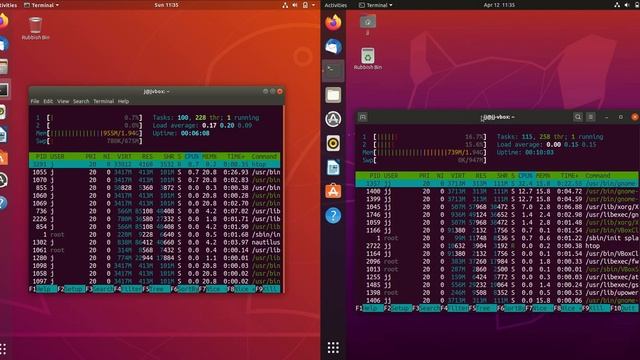640x360 pixels.
Task: Click Activities in the right top bar
Action: [336, 5]
